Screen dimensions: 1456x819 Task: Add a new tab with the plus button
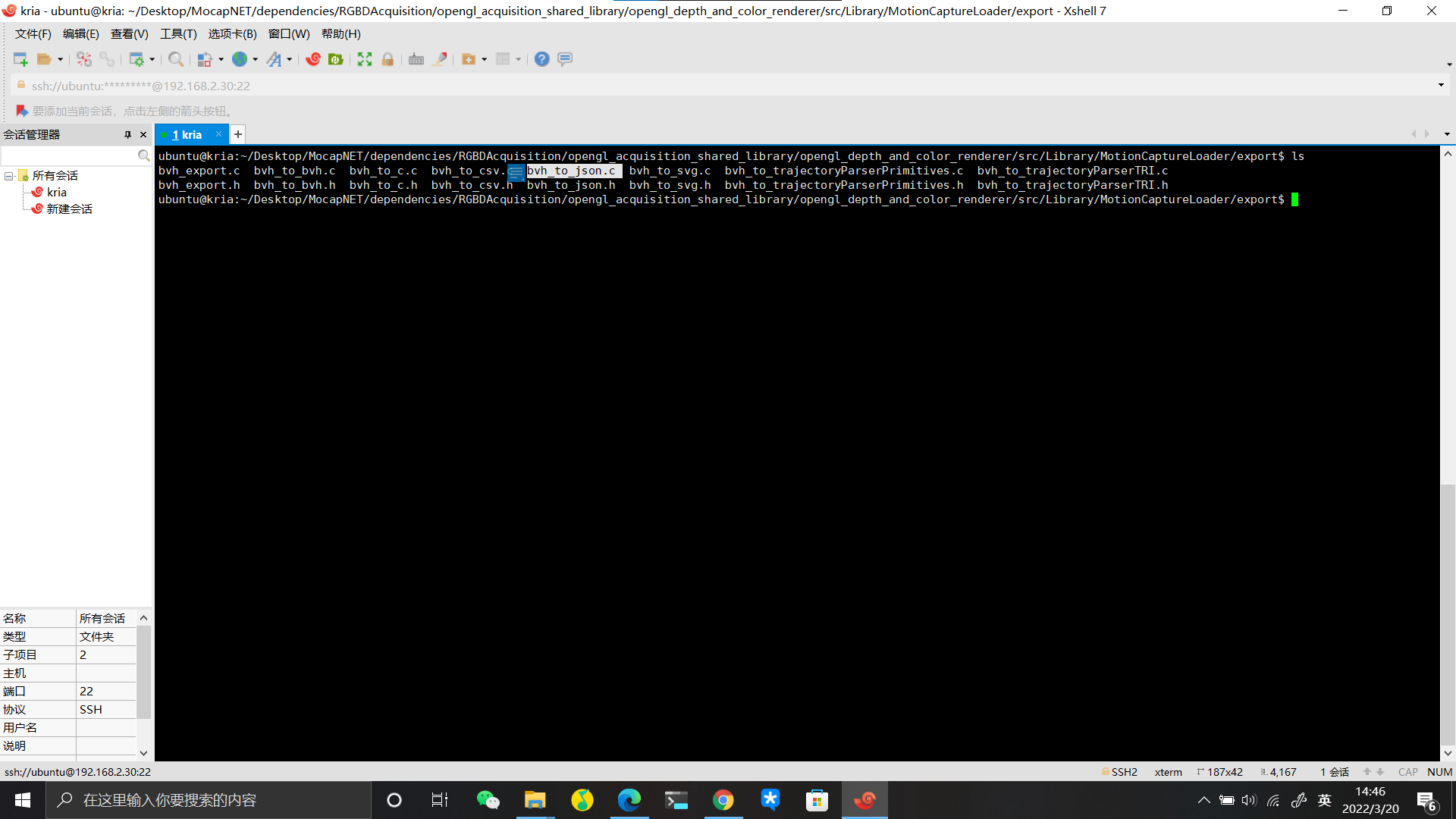point(237,134)
